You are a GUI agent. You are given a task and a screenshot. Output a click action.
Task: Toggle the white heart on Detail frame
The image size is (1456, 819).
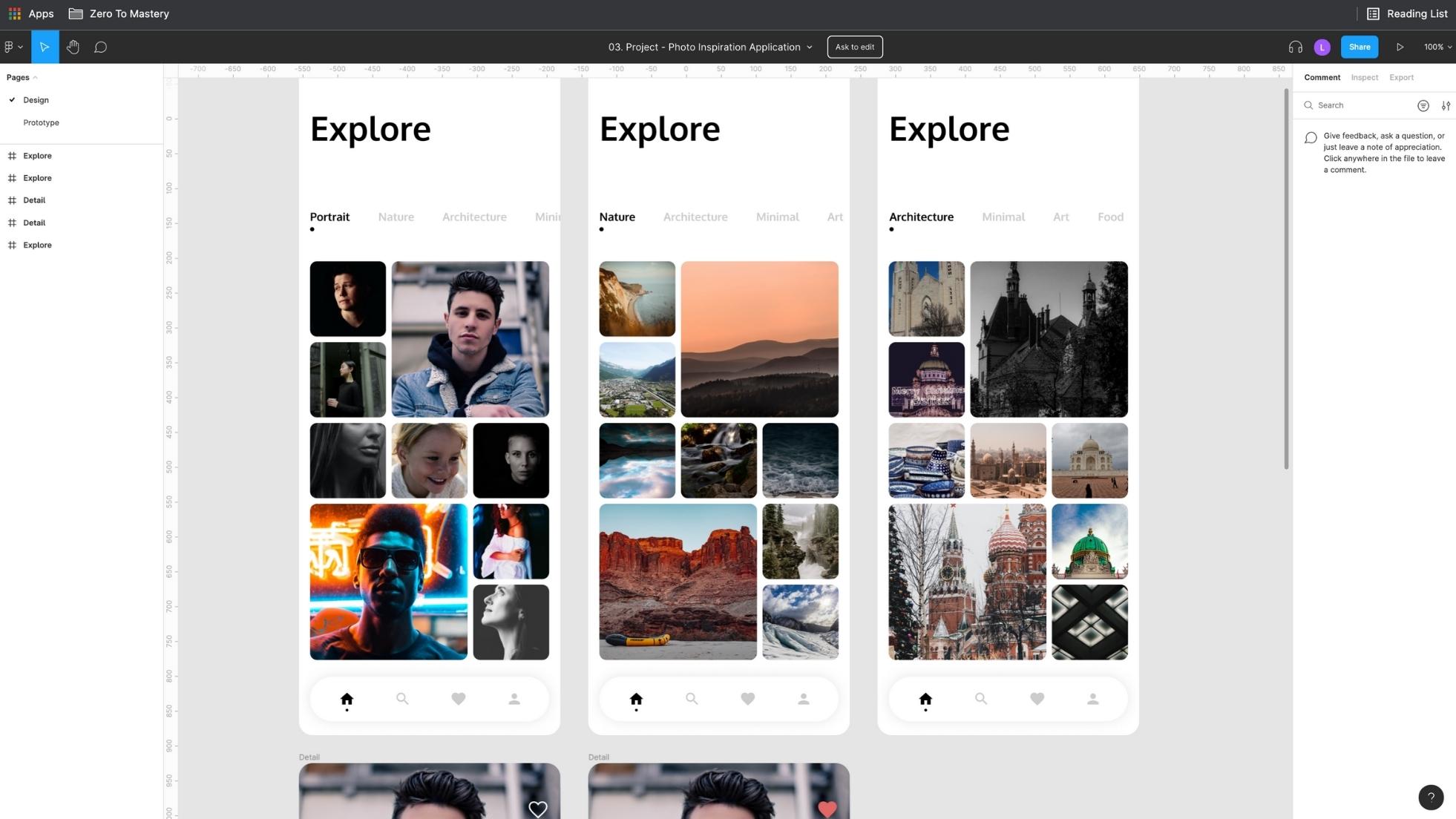point(538,809)
